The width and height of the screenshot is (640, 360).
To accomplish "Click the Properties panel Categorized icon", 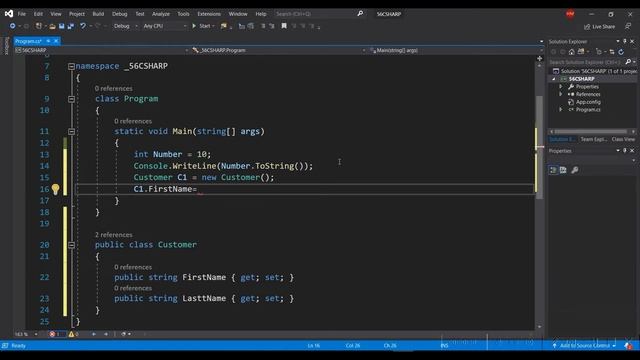I will pyautogui.click(x=553, y=170).
